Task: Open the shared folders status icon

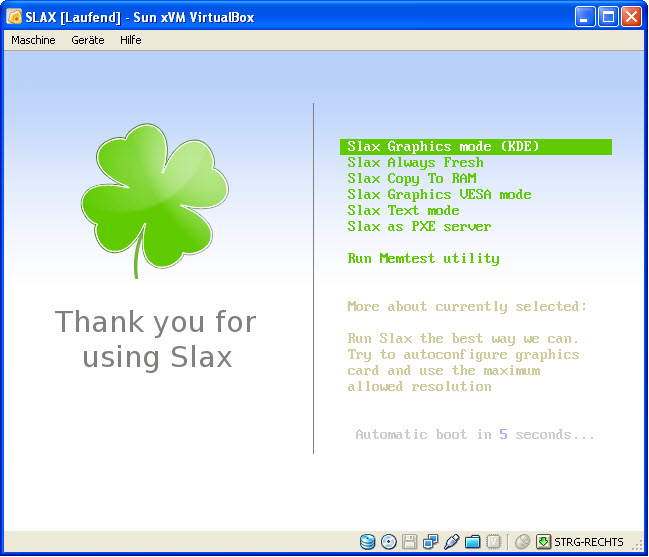Action: 472,542
